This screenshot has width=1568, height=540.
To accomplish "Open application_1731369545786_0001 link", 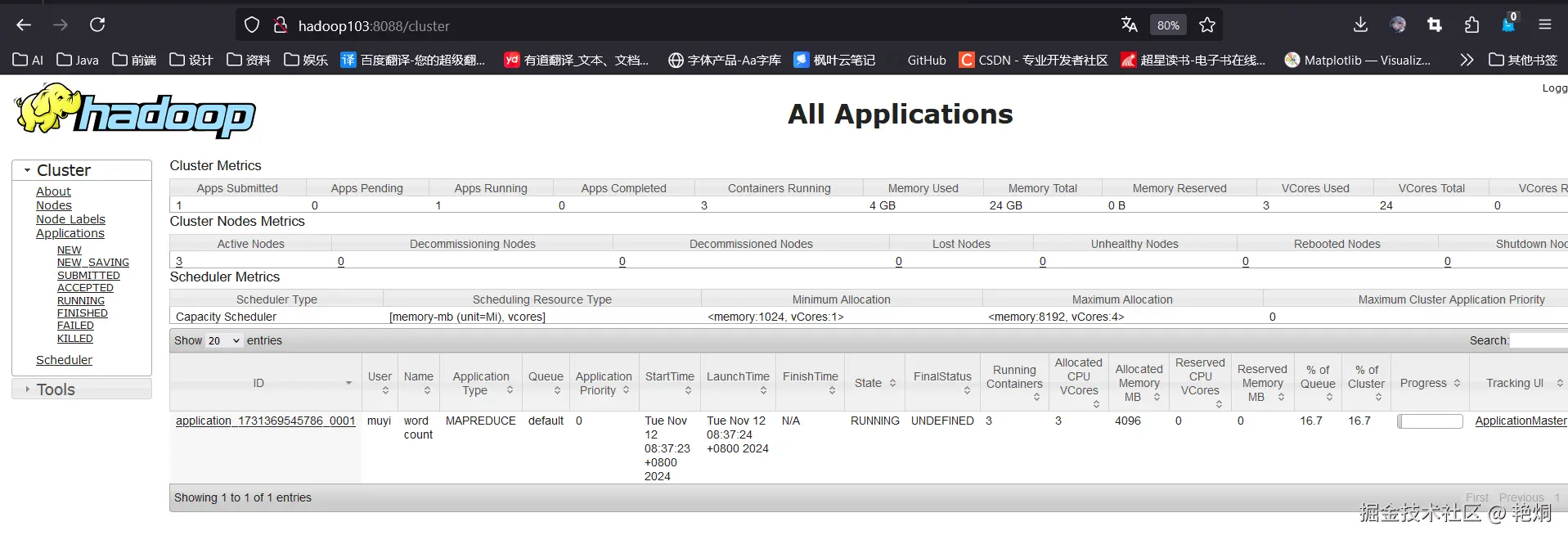I will coord(266,421).
